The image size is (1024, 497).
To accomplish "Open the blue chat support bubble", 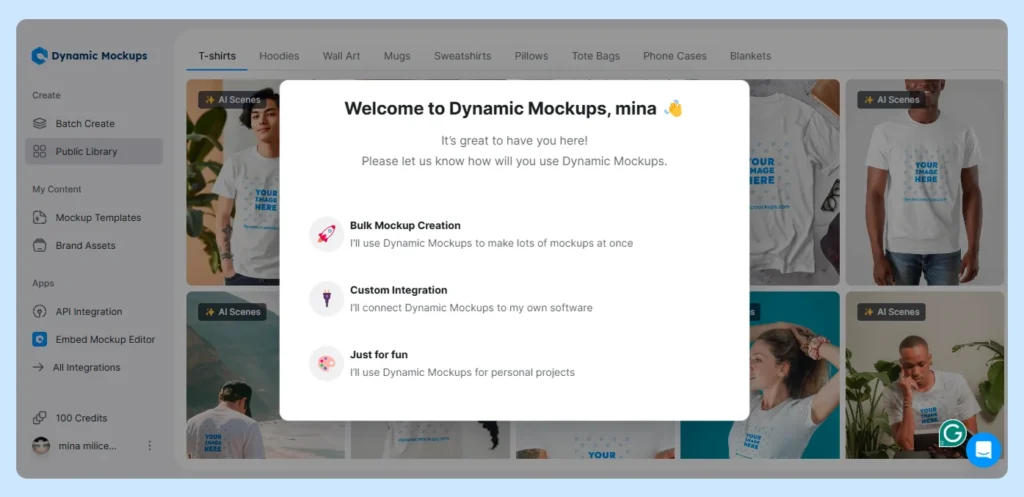I will click(983, 450).
